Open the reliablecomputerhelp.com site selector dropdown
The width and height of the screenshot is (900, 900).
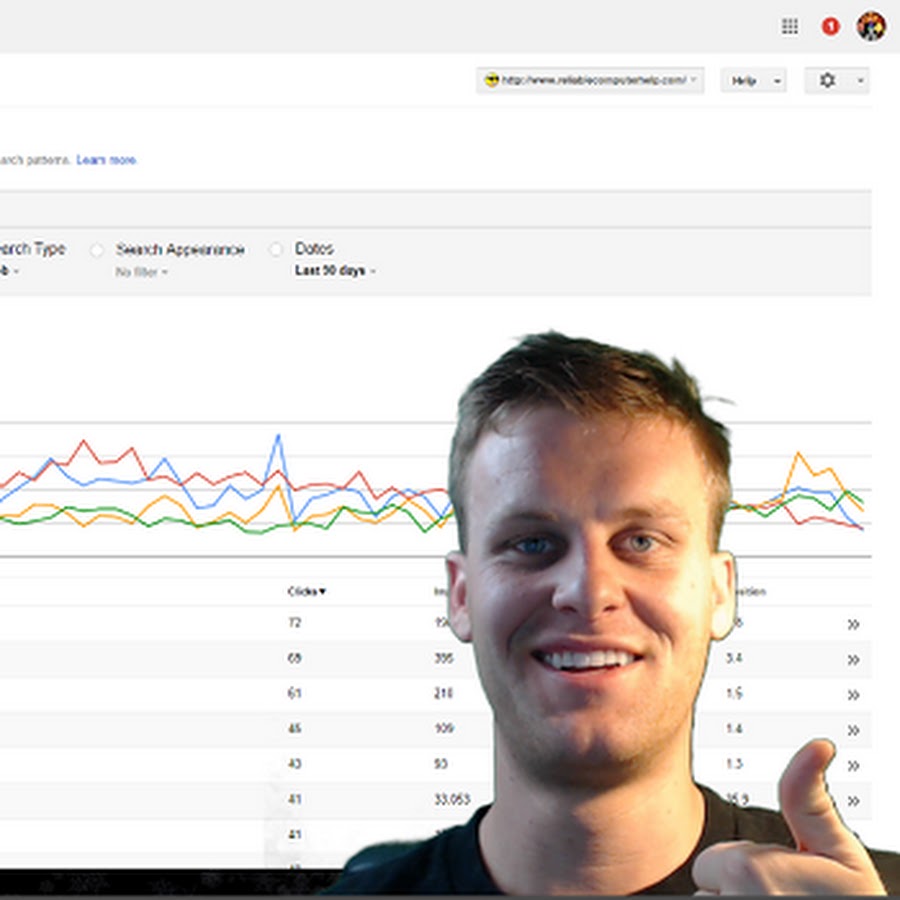tap(590, 80)
